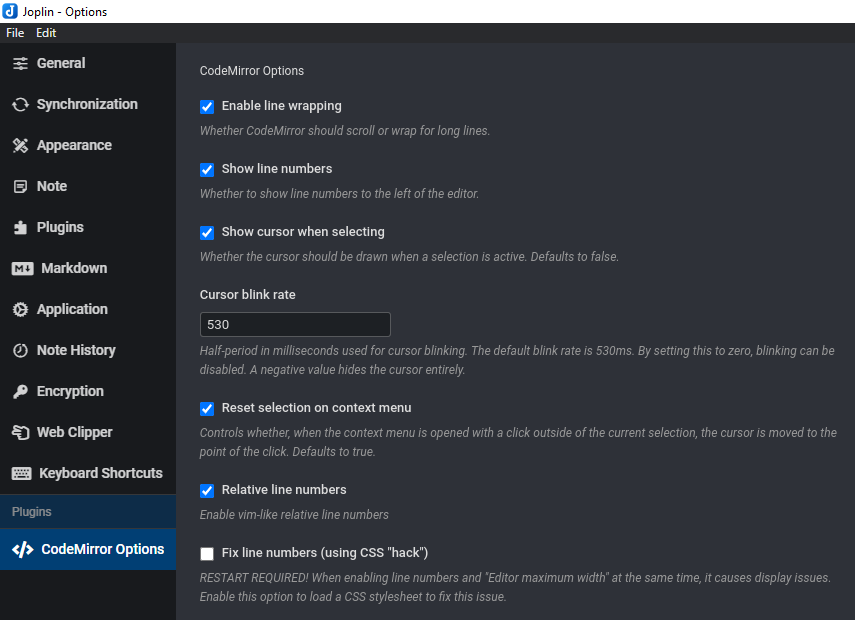Click the 'Half-period in milliseconds' description
The image size is (855, 620).
[x=517, y=360]
